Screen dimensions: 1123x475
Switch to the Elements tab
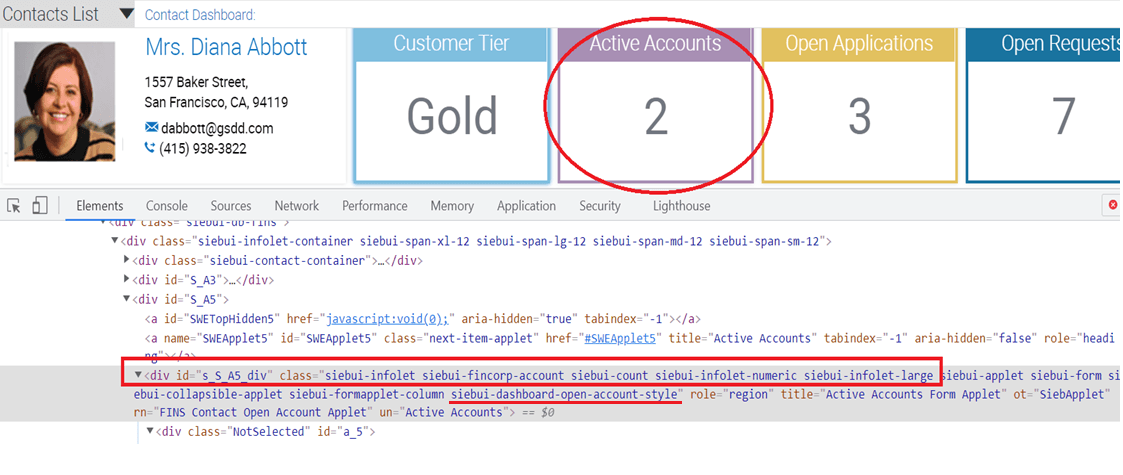point(100,206)
